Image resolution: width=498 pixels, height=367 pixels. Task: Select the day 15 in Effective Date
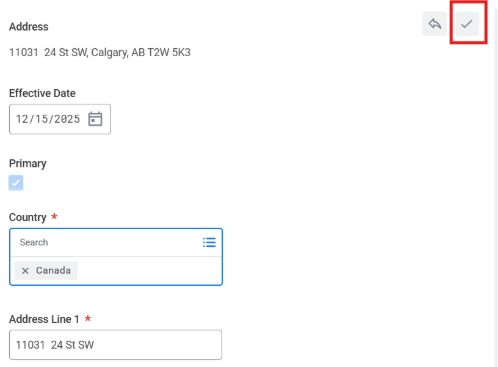(x=42, y=119)
